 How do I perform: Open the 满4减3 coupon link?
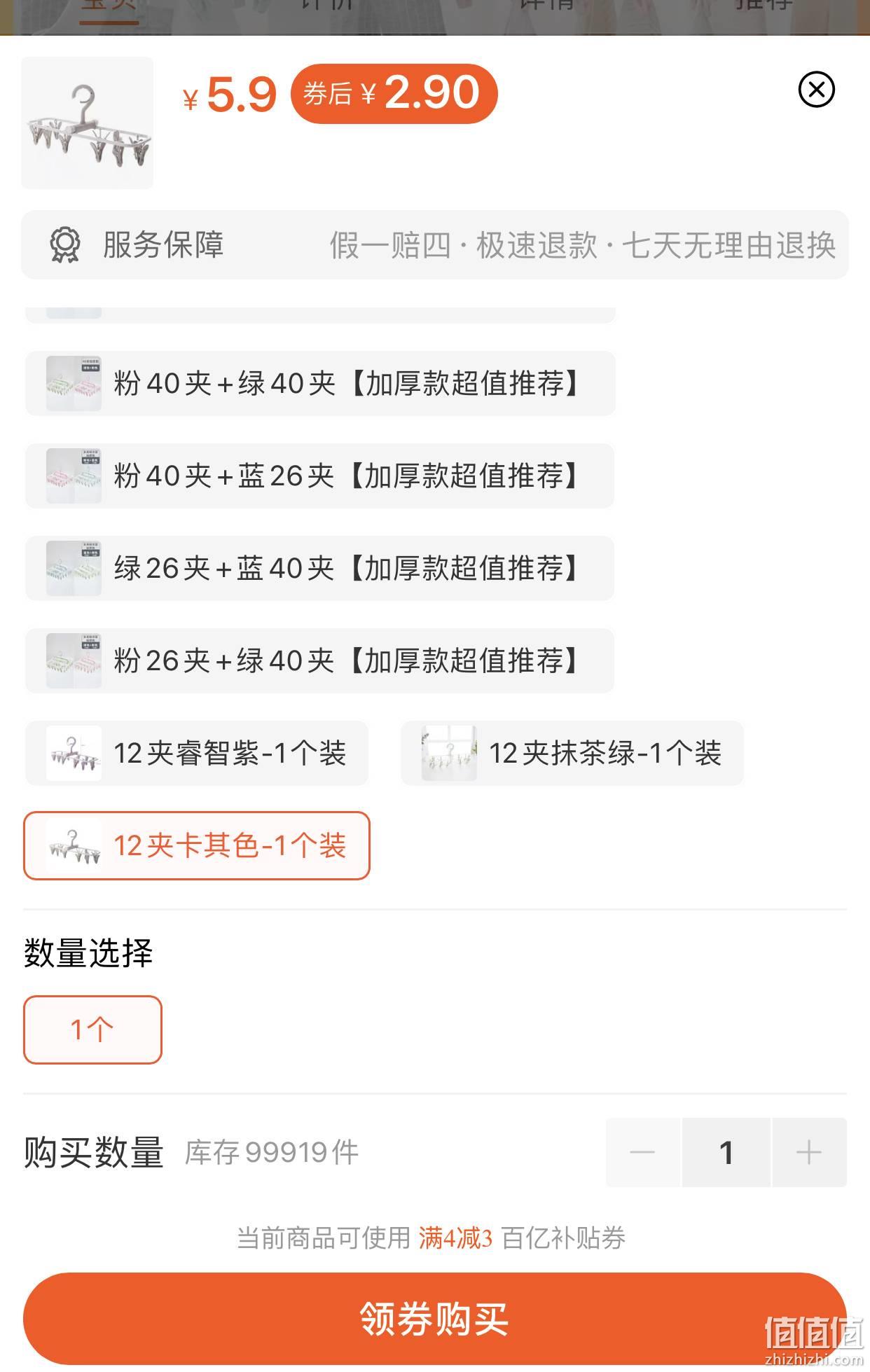click(456, 1238)
